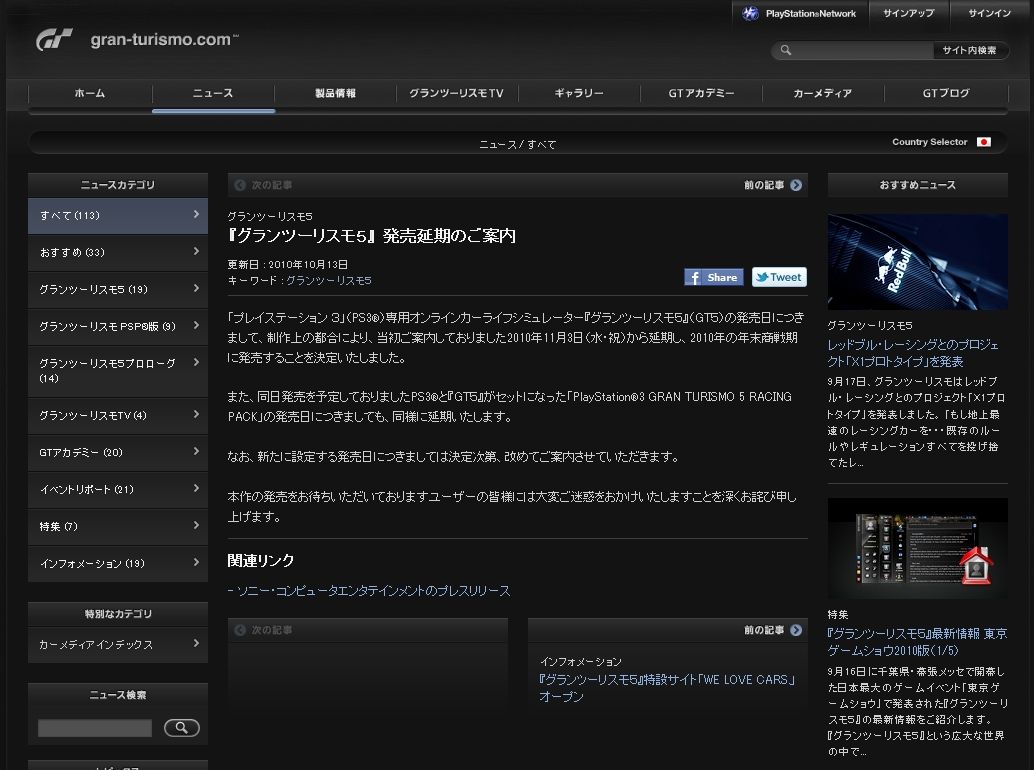This screenshot has width=1034, height=770.
Task: Click the PlayStation Network logo icon
Action: click(750, 13)
